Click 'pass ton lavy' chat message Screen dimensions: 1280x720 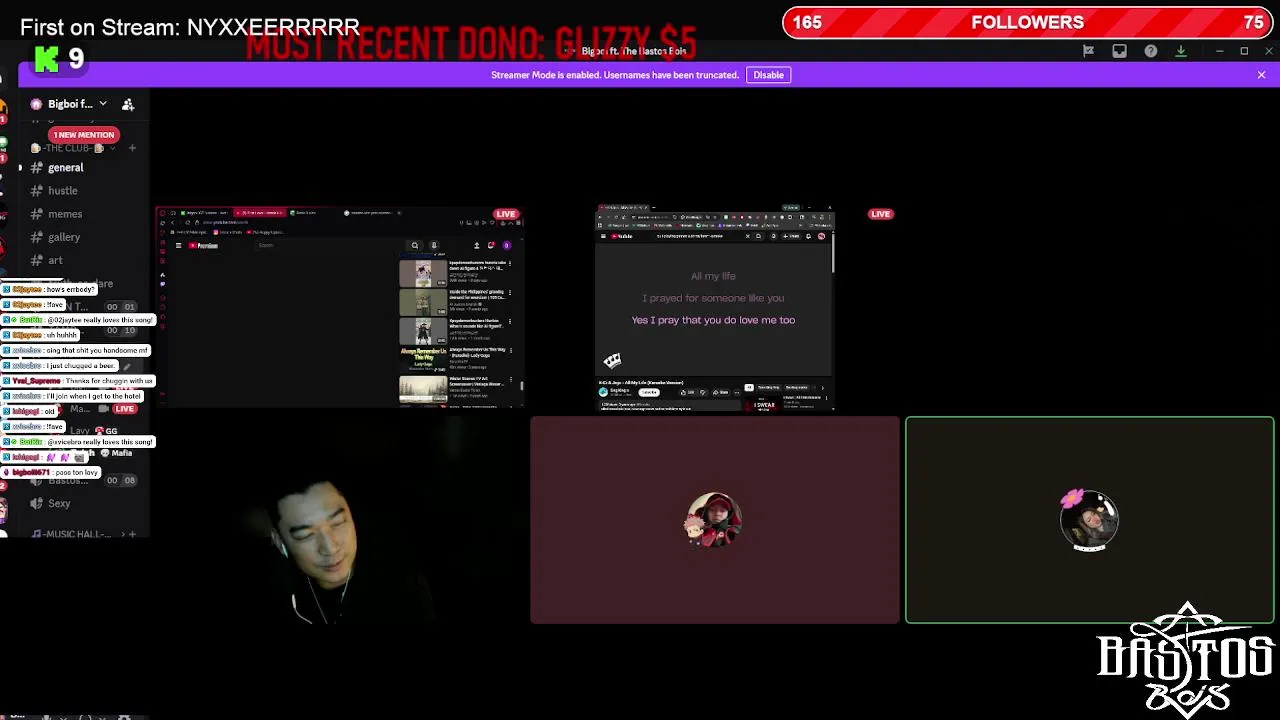[52, 472]
